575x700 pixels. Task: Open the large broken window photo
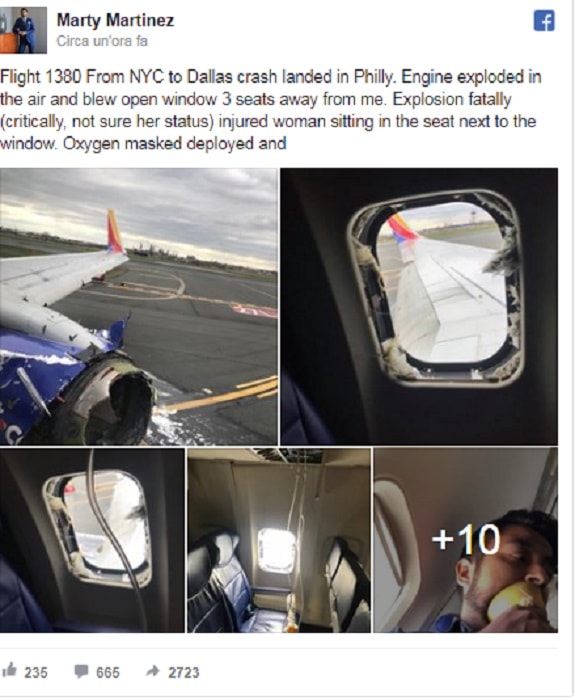(x=419, y=306)
